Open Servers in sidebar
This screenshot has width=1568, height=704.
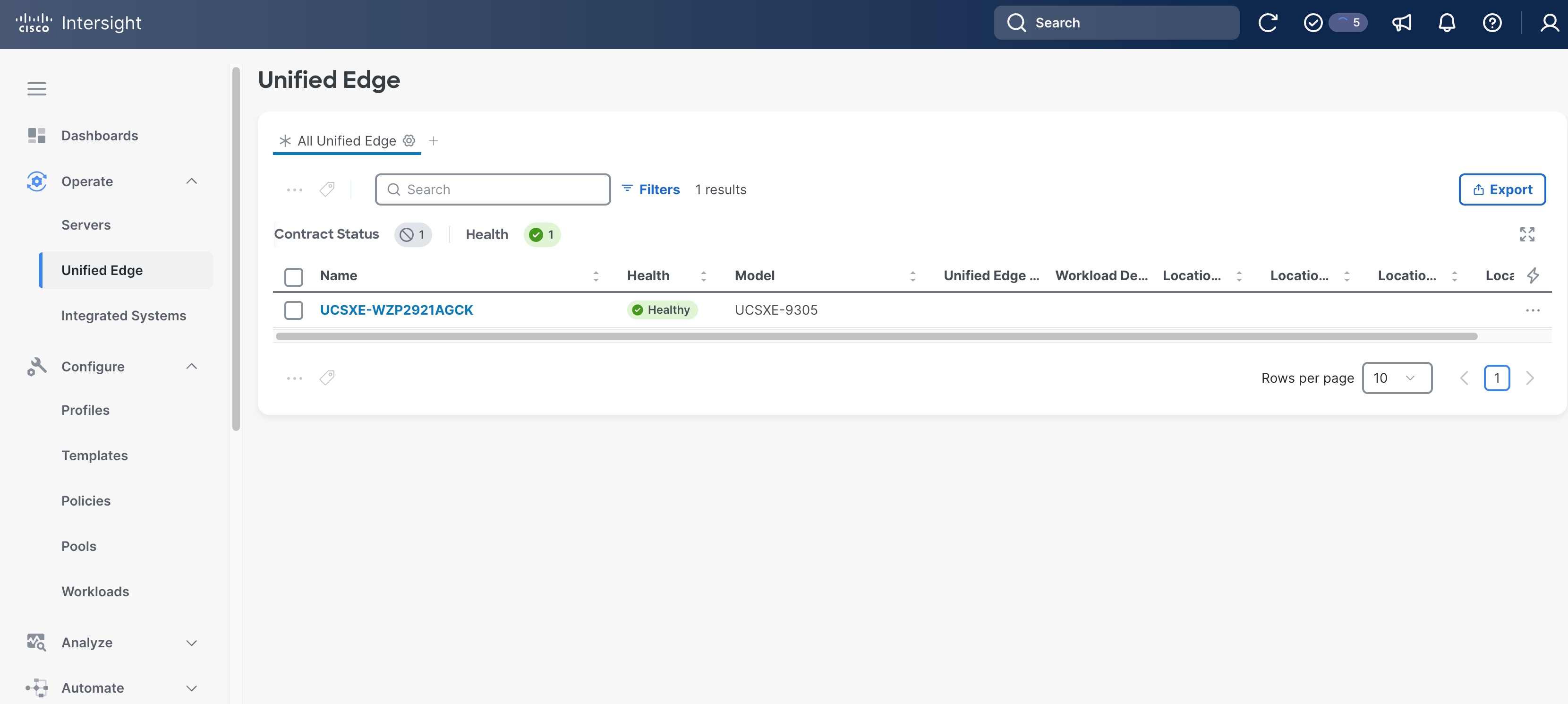86,225
